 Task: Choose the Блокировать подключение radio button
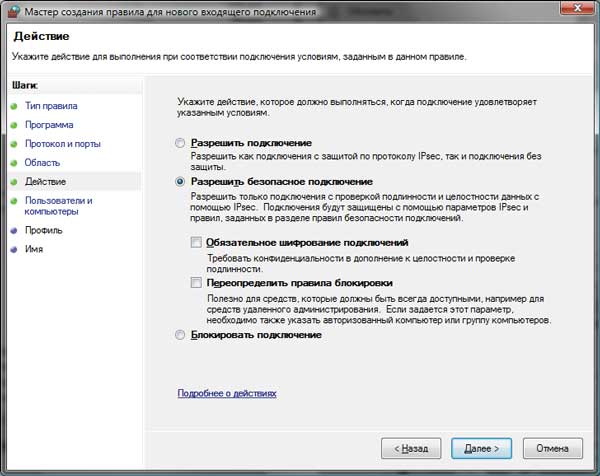(x=180, y=336)
